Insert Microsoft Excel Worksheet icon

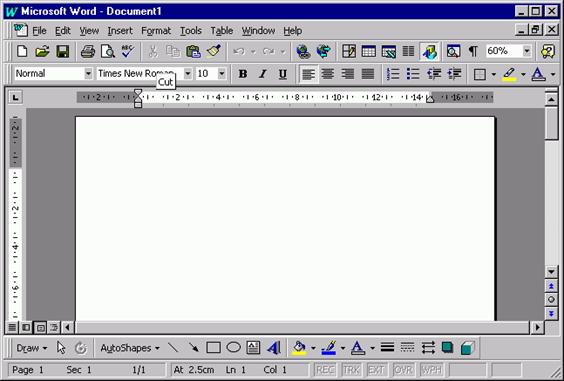[389, 51]
